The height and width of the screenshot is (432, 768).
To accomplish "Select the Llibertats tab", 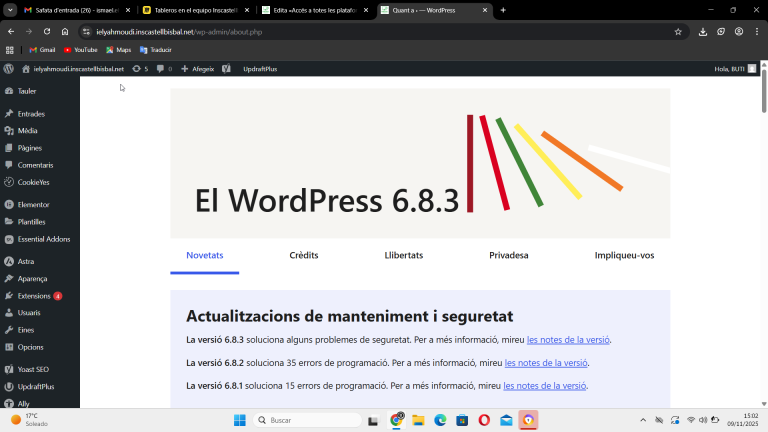I will pyautogui.click(x=403, y=255).
